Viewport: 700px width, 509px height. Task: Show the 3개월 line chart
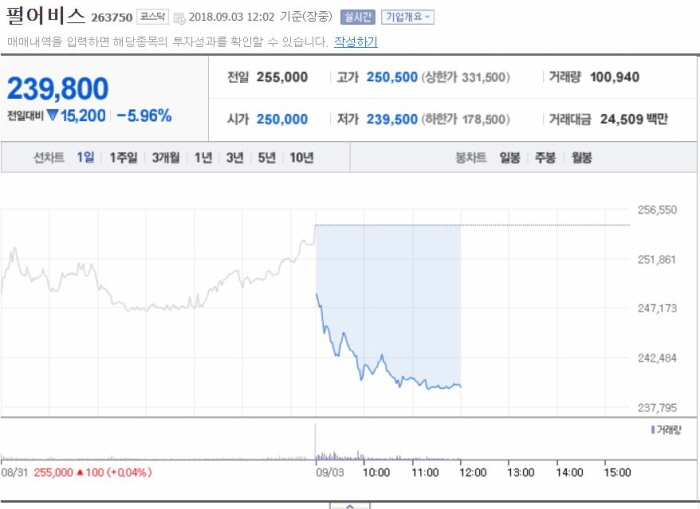(x=167, y=157)
